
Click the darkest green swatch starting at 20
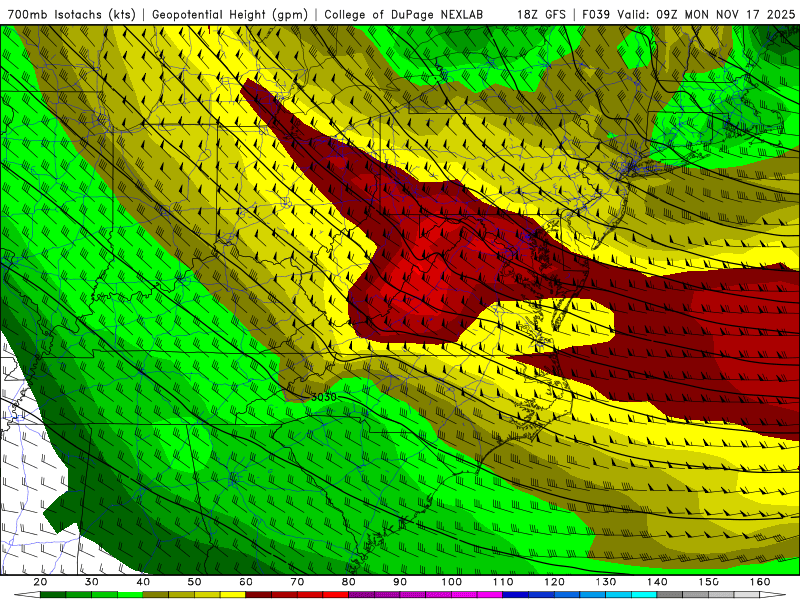tap(53, 594)
